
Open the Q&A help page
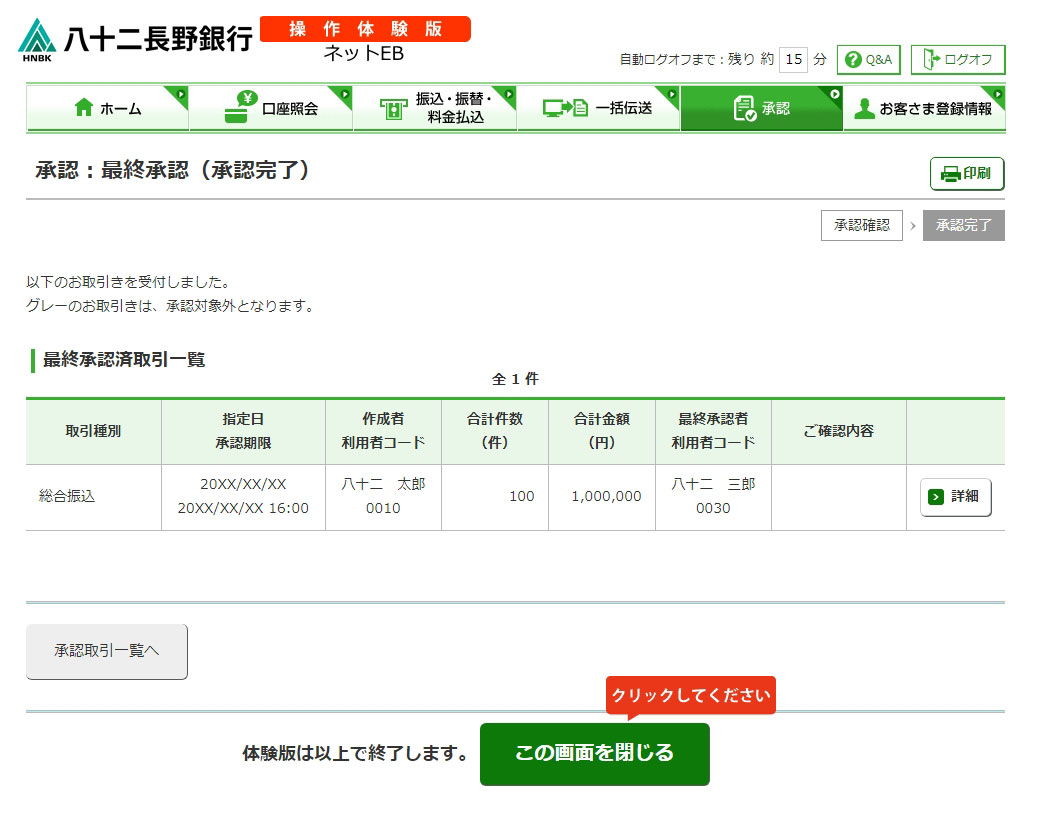[x=868, y=60]
